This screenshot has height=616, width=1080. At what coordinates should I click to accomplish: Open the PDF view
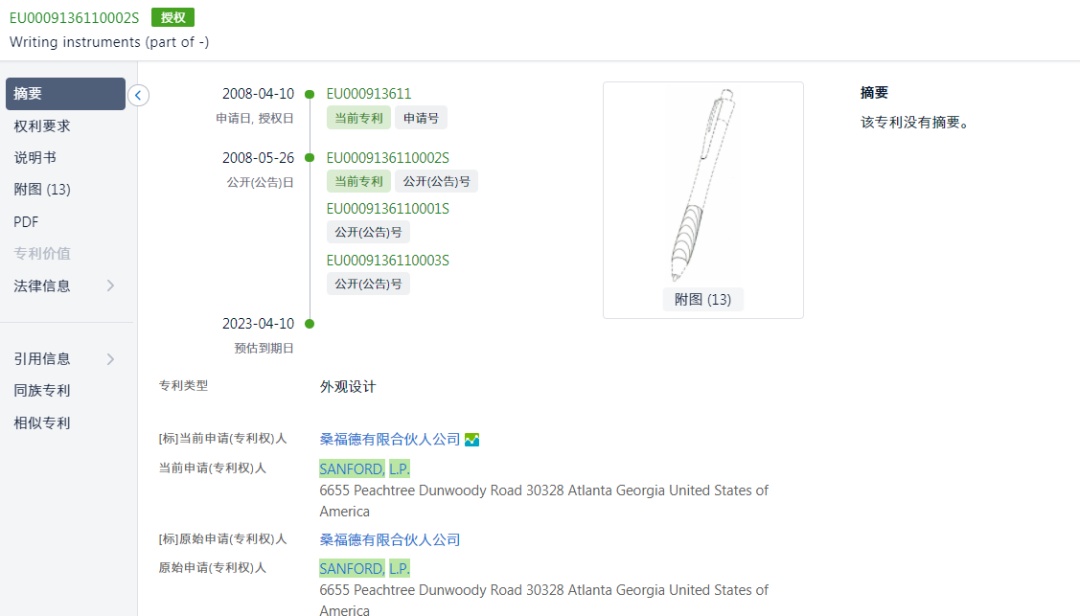tap(26, 222)
